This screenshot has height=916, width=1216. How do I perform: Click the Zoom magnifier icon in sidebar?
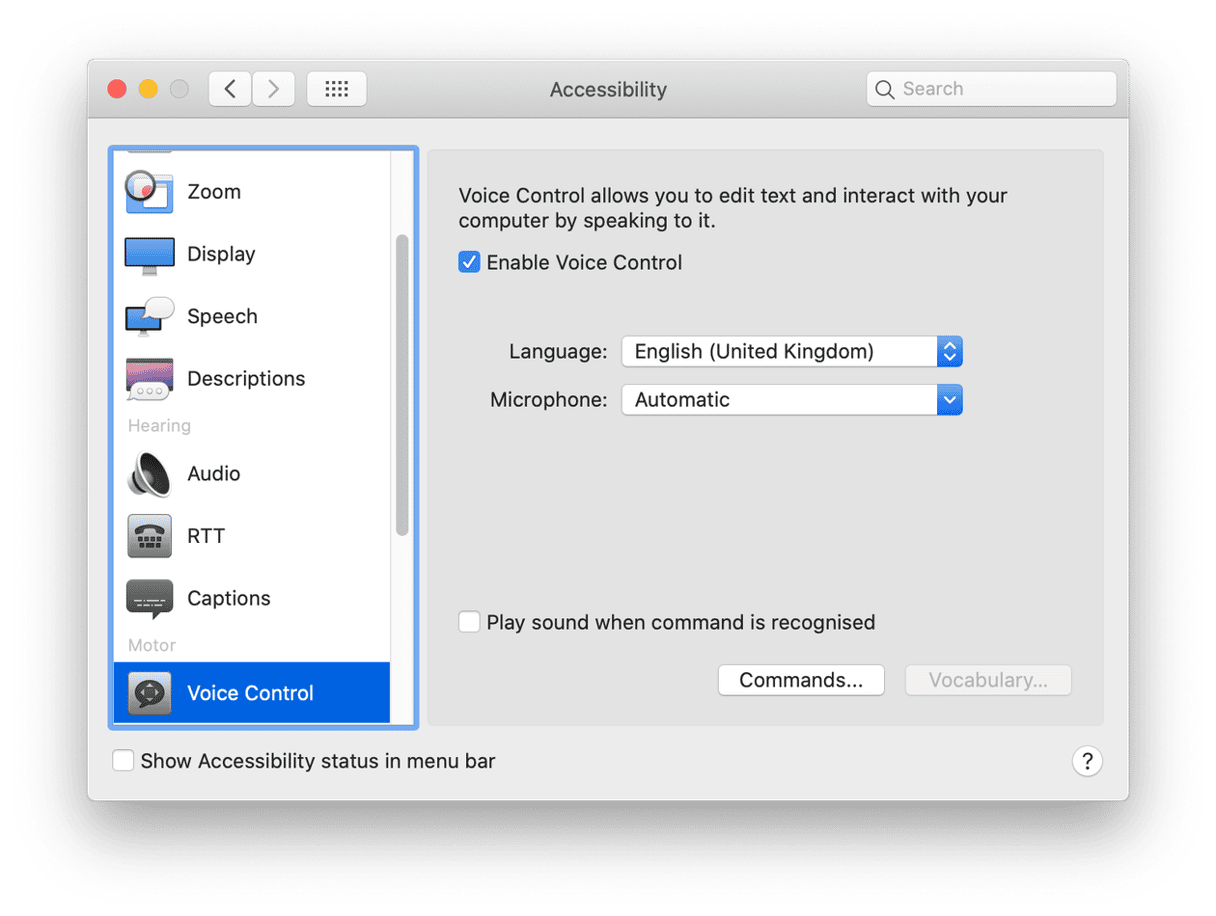(149, 192)
